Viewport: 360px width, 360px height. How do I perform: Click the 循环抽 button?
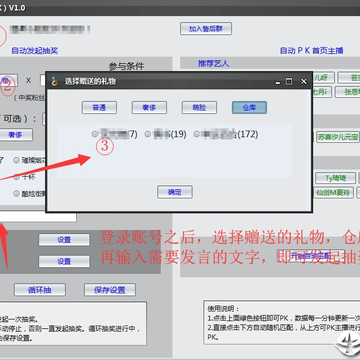40,290
